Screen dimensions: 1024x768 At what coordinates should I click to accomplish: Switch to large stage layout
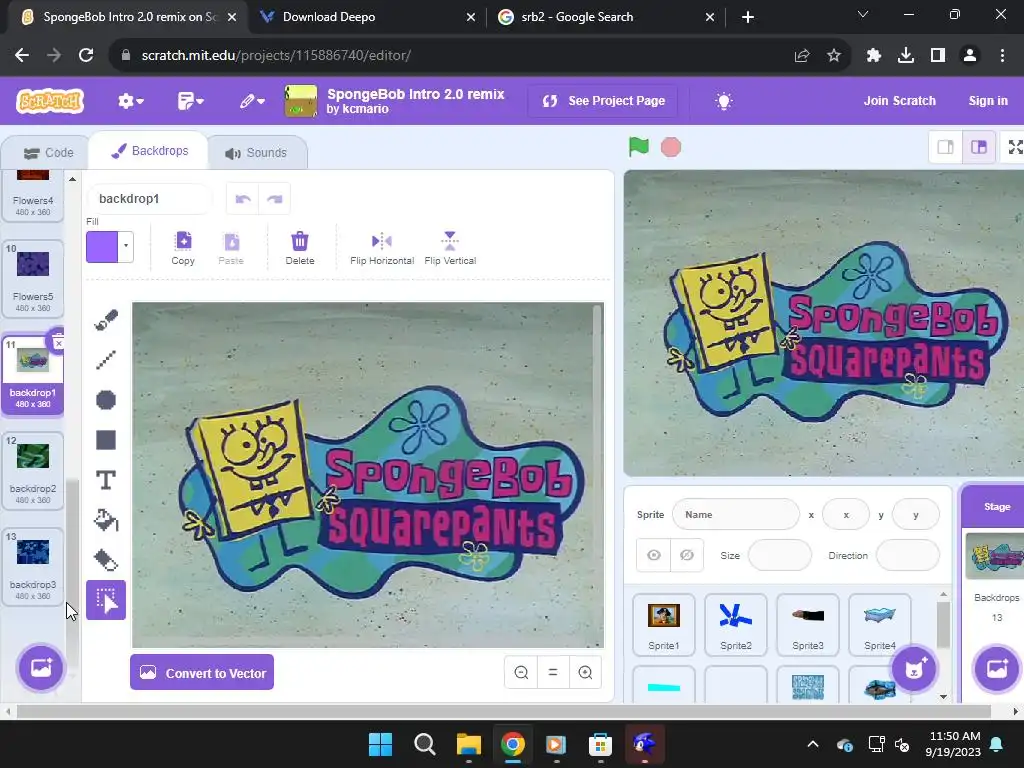[x=978, y=147]
